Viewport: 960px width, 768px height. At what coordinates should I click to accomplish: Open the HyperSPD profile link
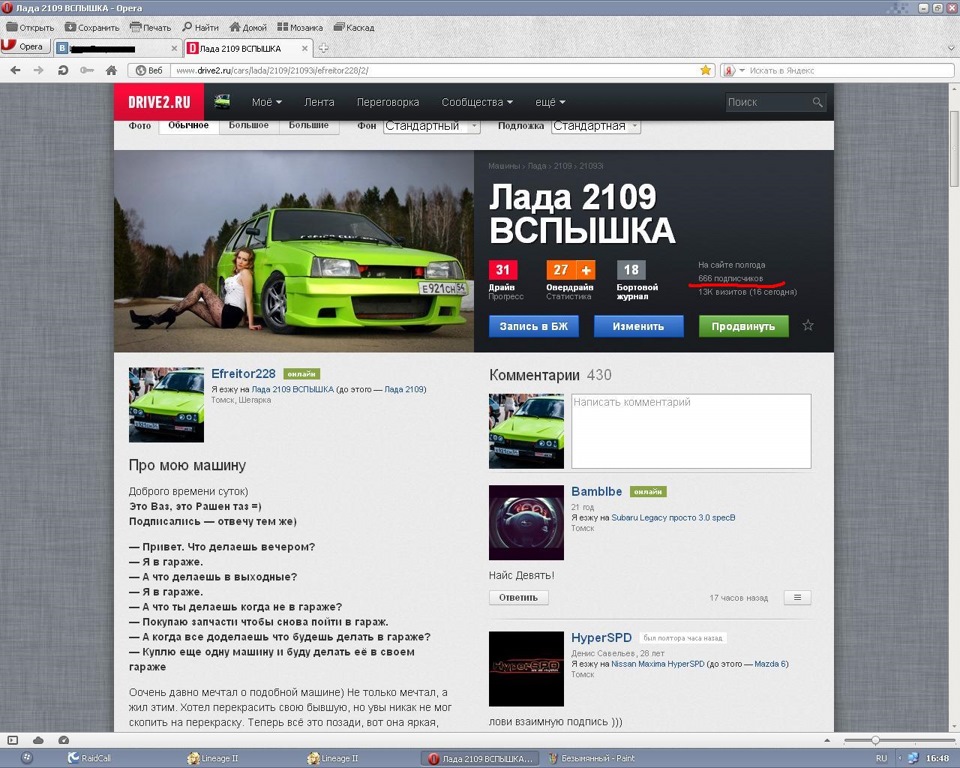pos(601,638)
